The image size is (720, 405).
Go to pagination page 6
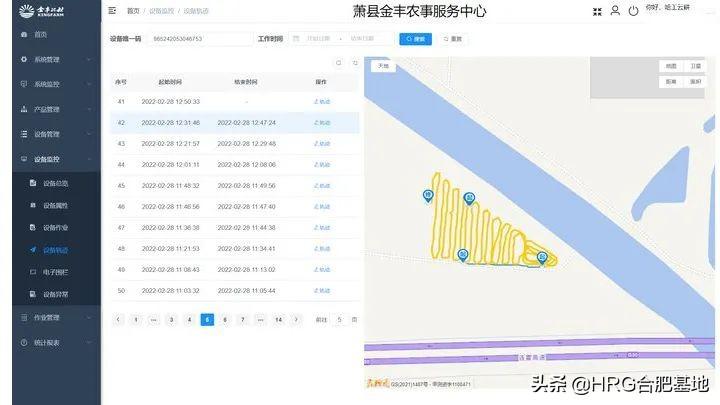(225, 320)
